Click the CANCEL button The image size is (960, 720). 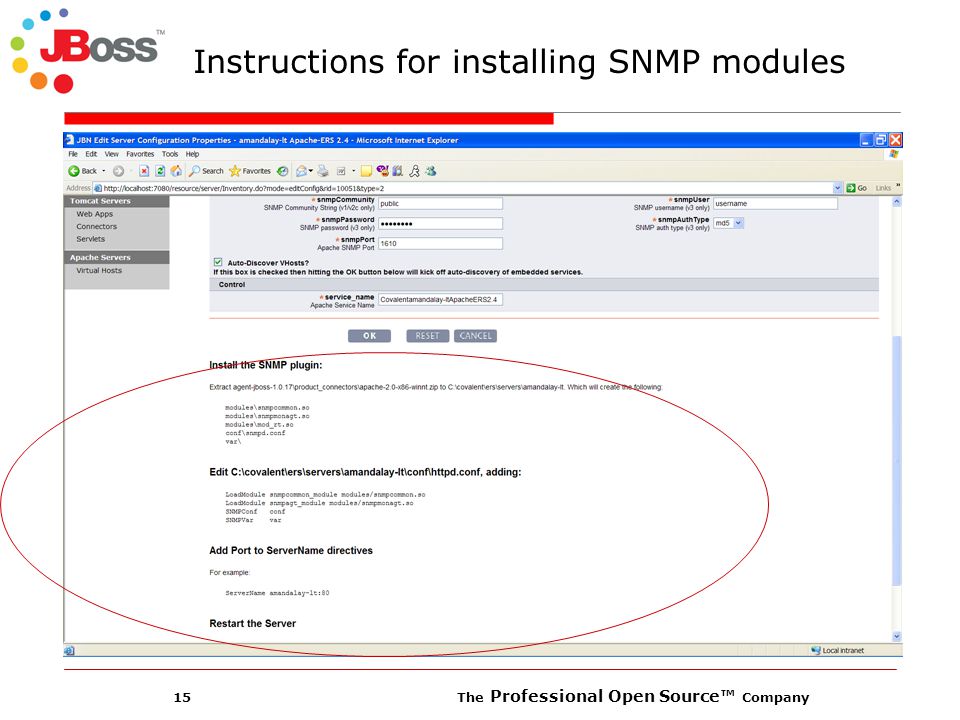pos(475,336)
